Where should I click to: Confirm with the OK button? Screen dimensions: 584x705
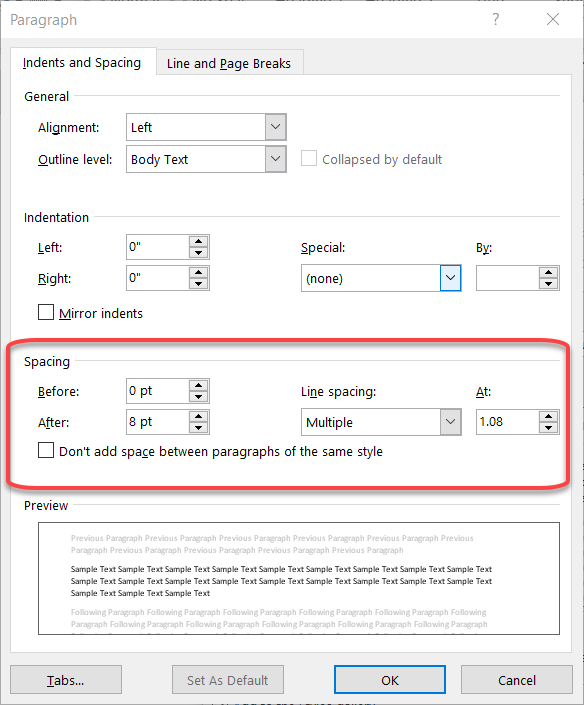(x=390, y=680)
